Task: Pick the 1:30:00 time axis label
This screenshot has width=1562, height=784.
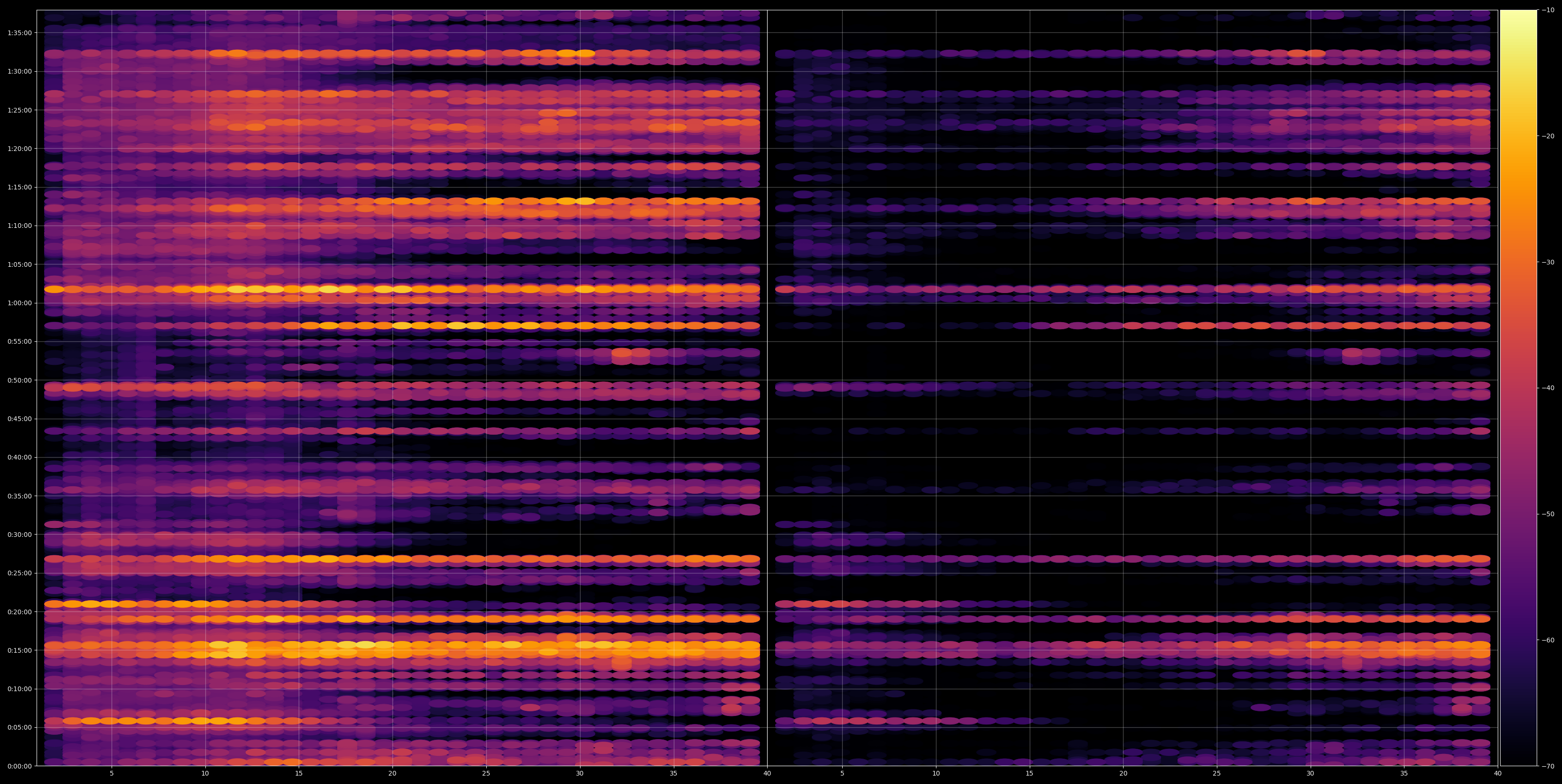Action: (19, 72)
